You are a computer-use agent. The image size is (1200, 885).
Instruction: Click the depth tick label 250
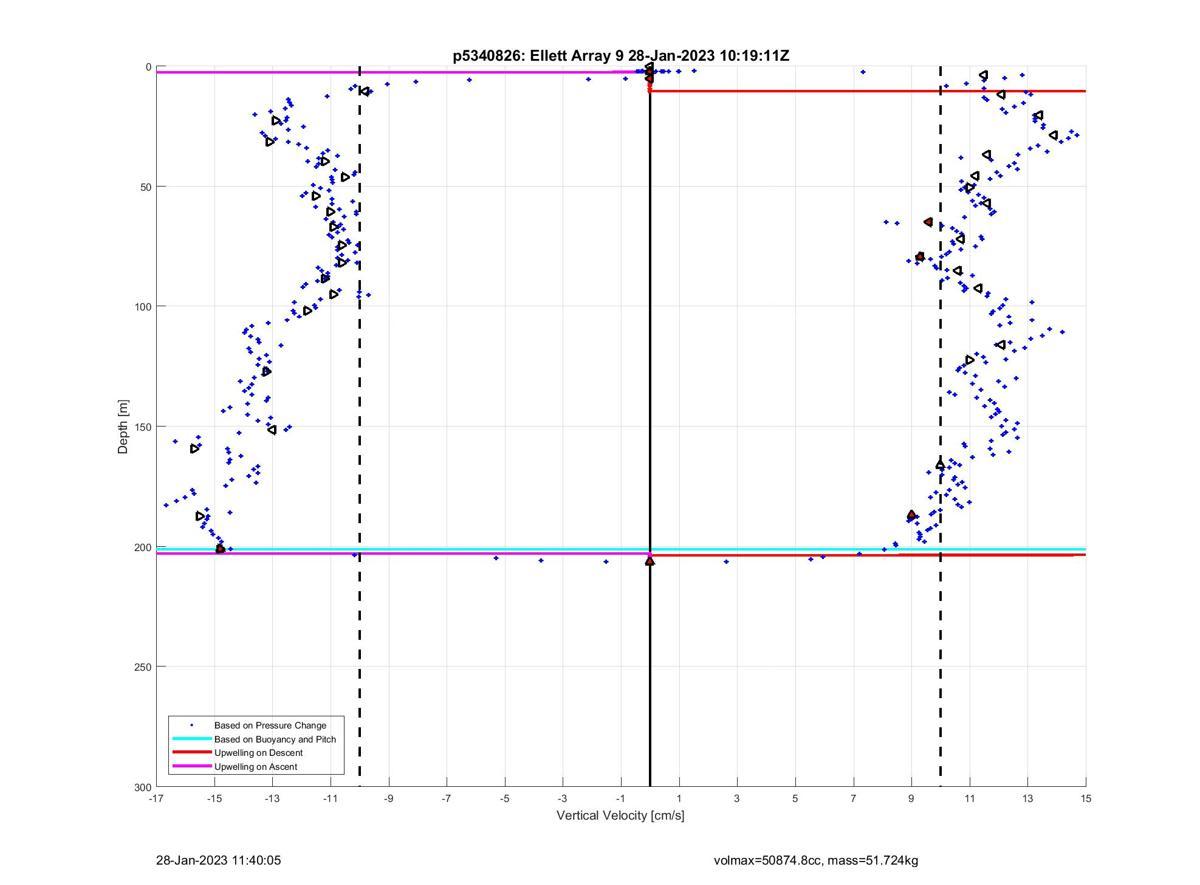[142, 667]
